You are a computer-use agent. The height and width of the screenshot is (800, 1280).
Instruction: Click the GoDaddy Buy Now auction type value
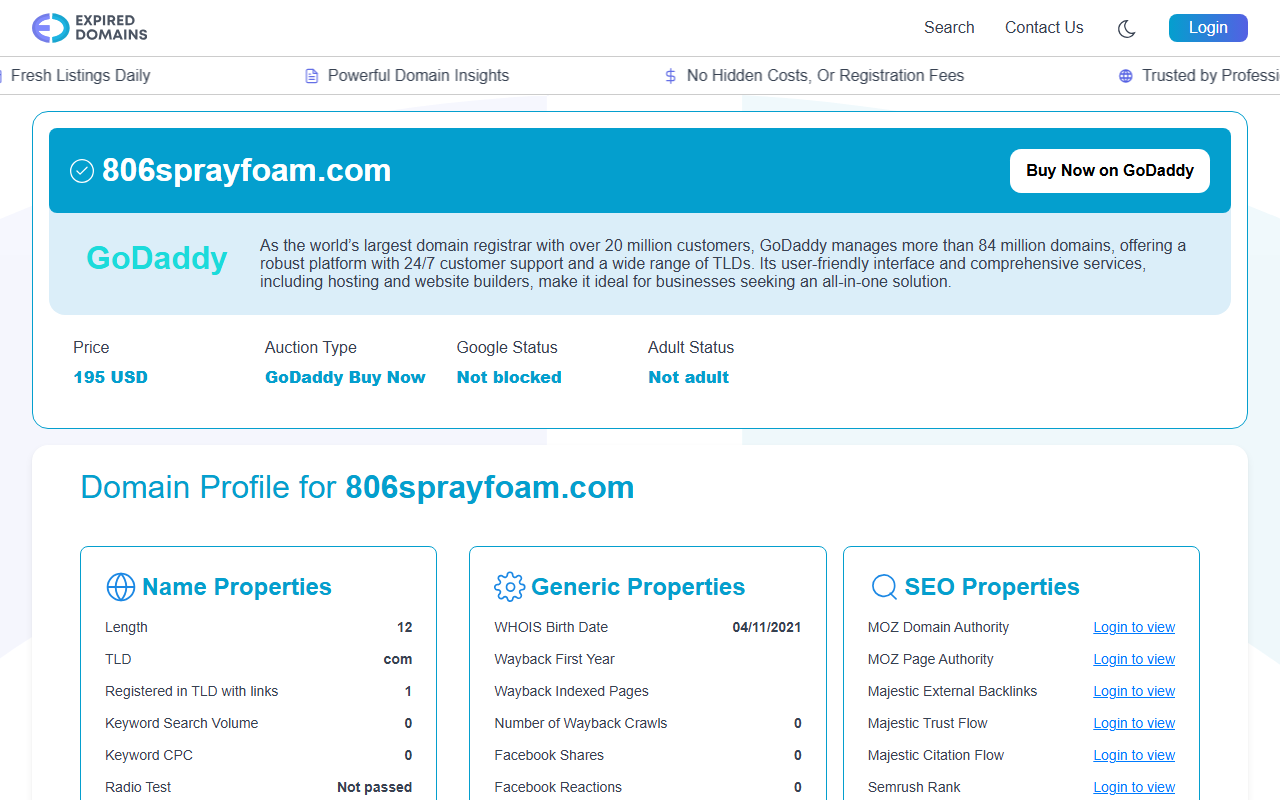345,377
